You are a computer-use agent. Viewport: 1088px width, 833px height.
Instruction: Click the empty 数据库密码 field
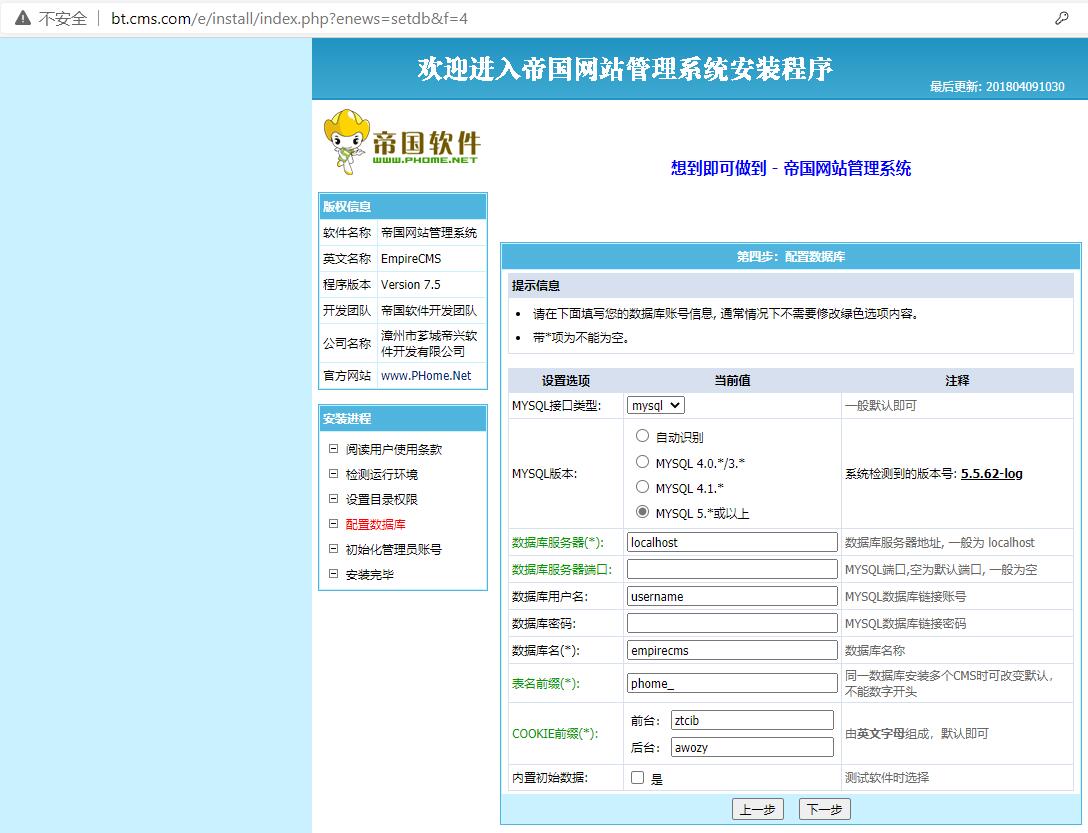tap(732, 623)
